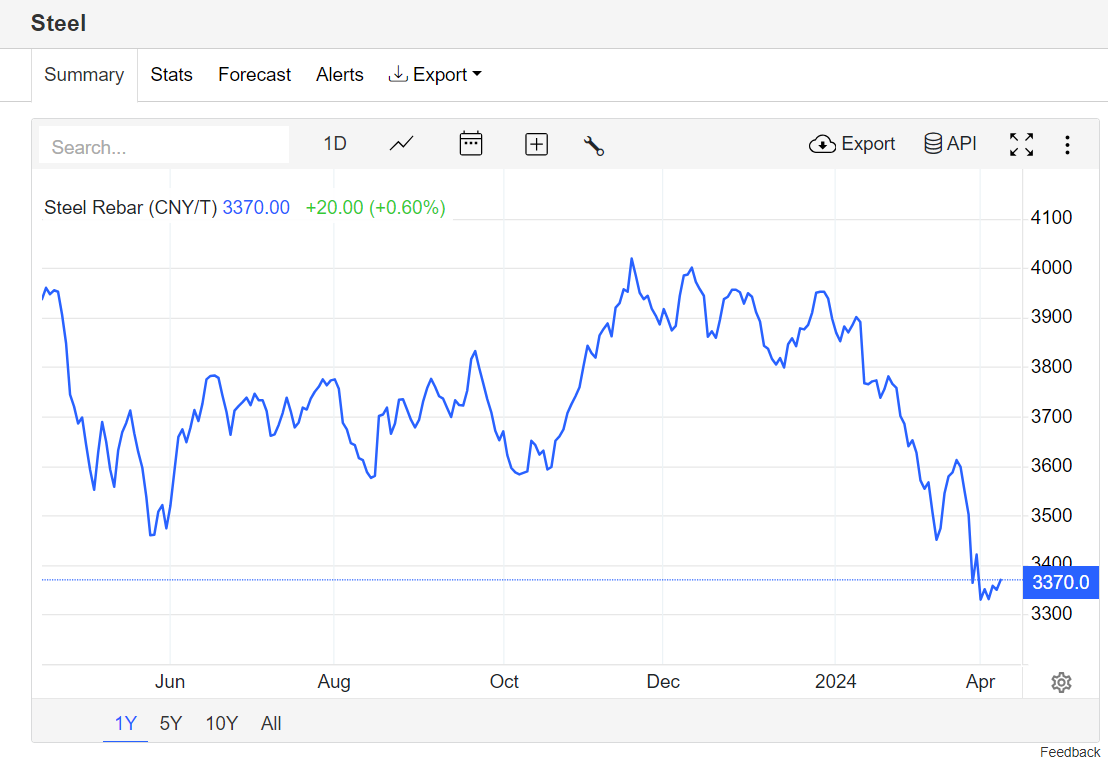The image size is (1108, 781).
Task: Expand the Export dropdown in tab bar
Action: [435, 75]
